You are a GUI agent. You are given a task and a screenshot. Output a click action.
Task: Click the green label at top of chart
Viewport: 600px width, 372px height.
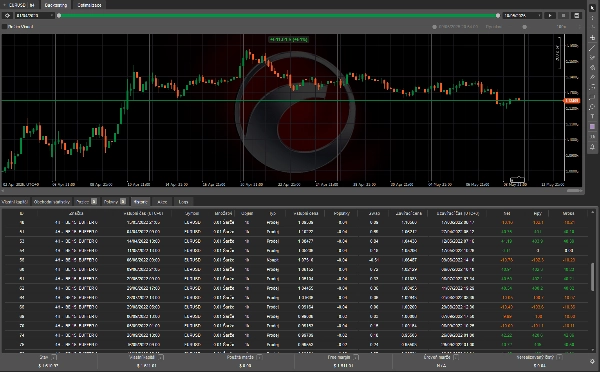pyautogui.click(x=288, y=39)
